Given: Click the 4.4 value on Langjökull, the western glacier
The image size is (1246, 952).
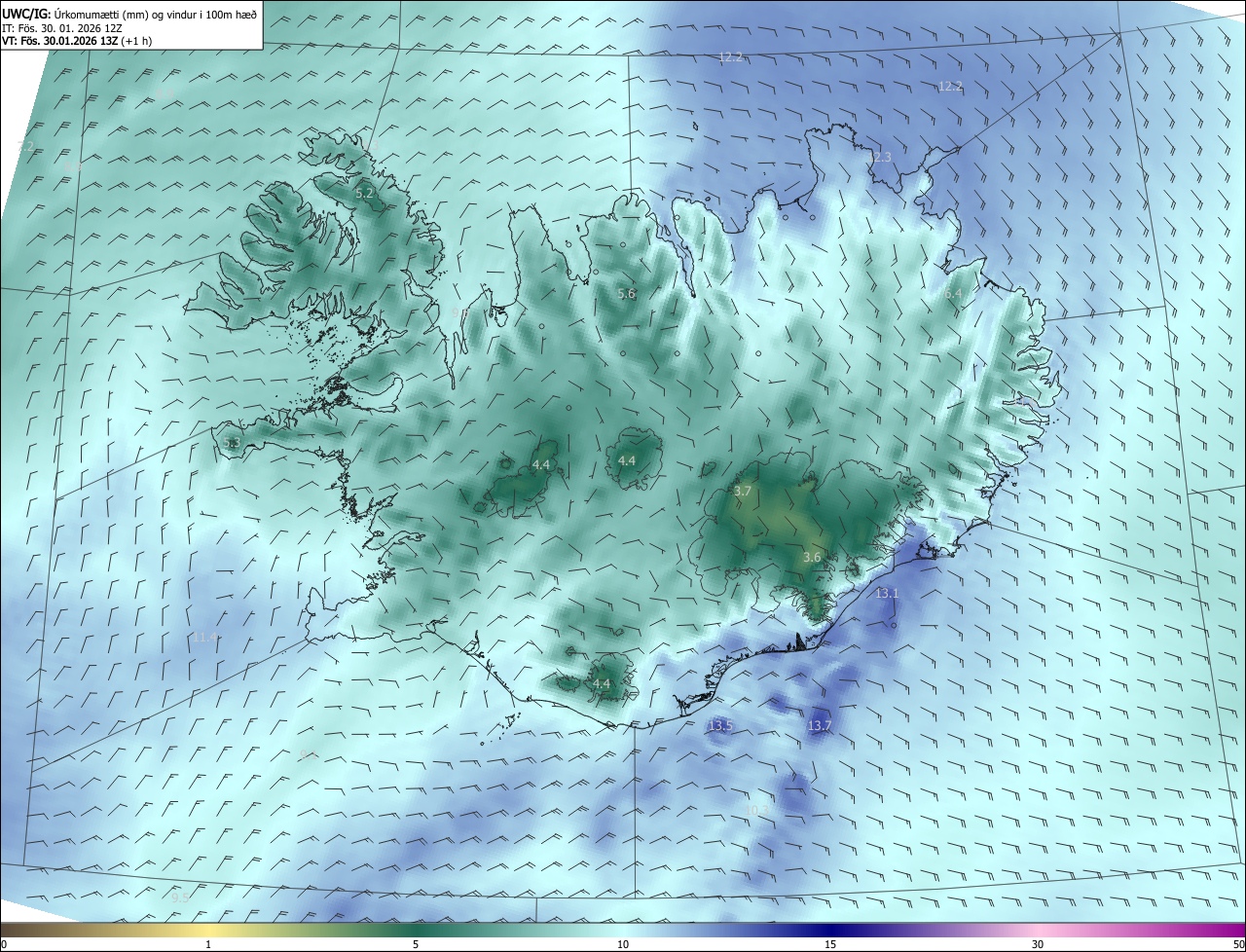Looking at the screenshot, I should (x=541, y=465).
